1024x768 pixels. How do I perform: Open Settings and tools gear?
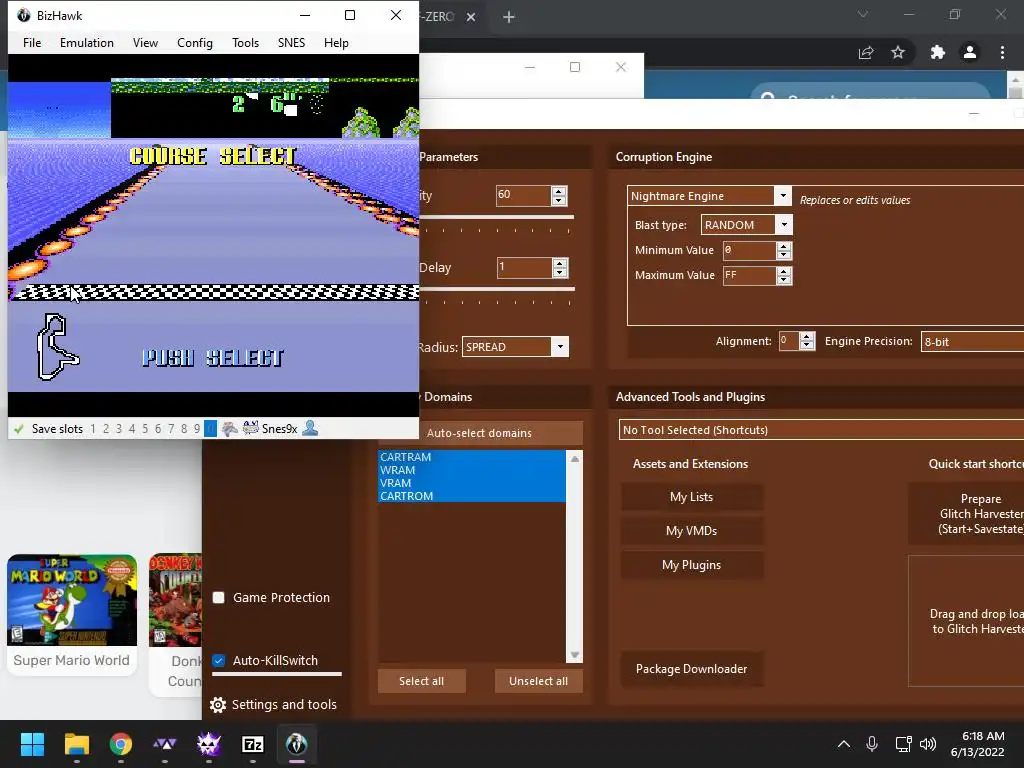[217, 705]
